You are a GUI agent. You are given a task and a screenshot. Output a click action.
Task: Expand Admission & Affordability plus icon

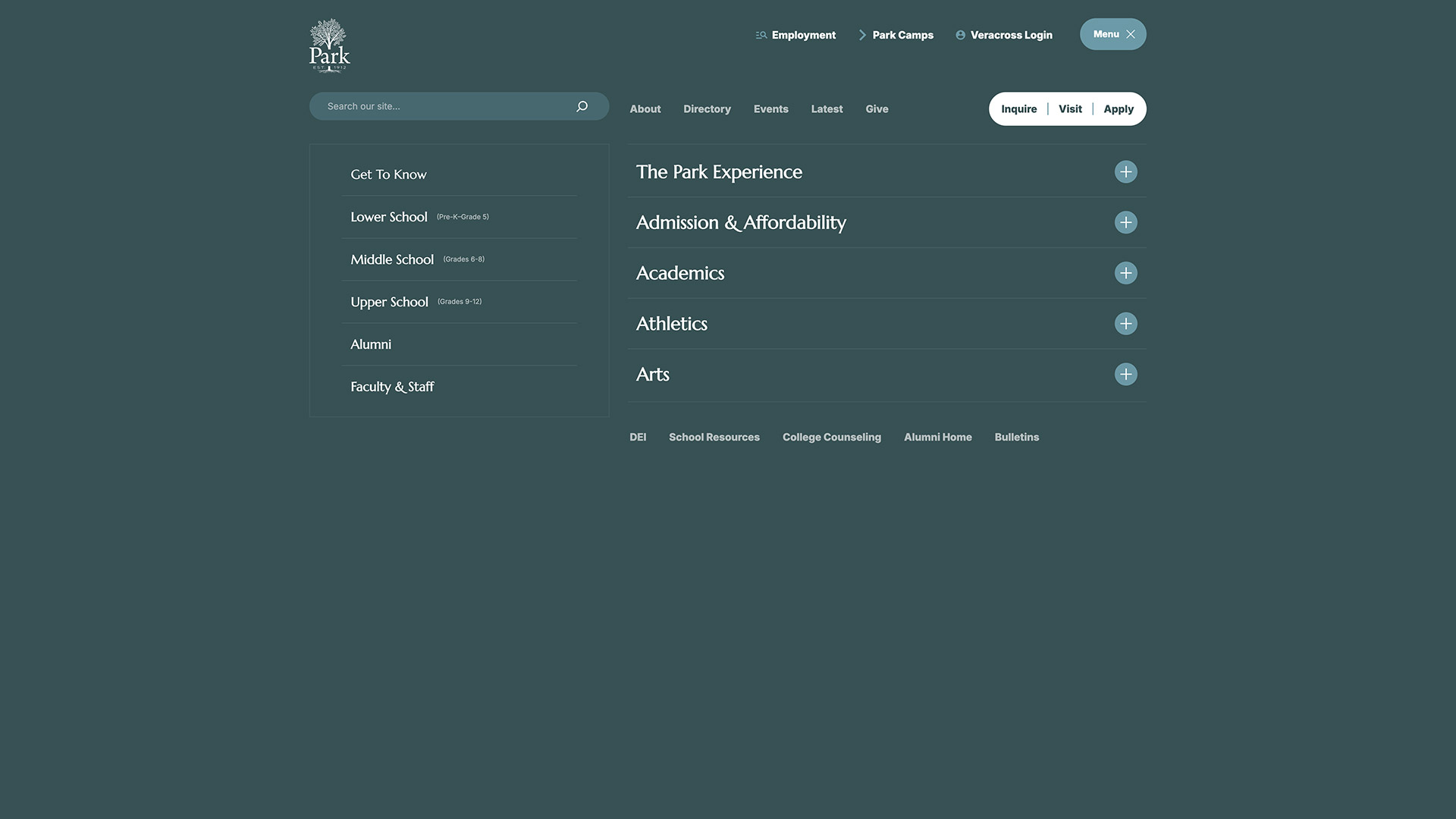(x=1125, y=222)
